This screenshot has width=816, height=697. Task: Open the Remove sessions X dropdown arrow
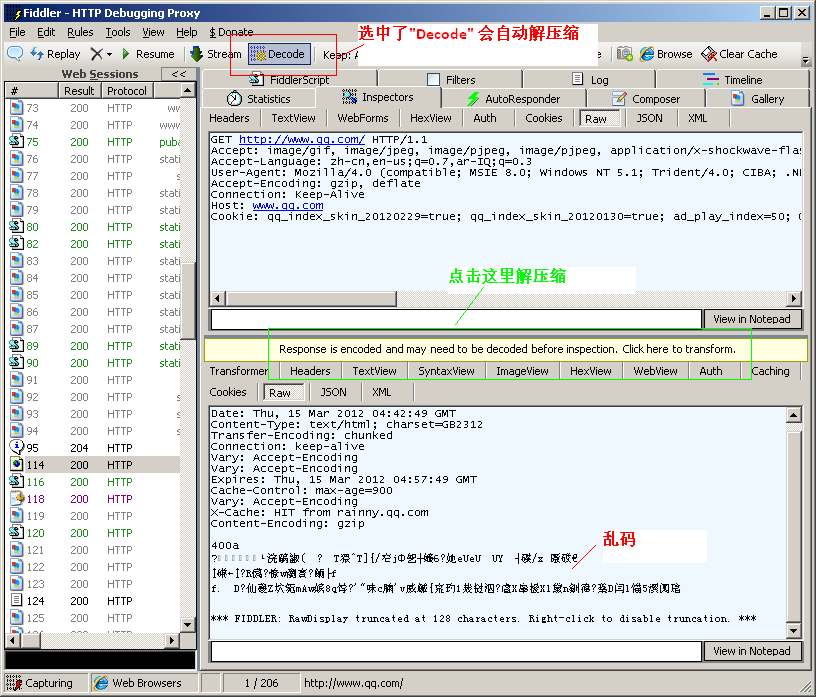pos(109,54)
